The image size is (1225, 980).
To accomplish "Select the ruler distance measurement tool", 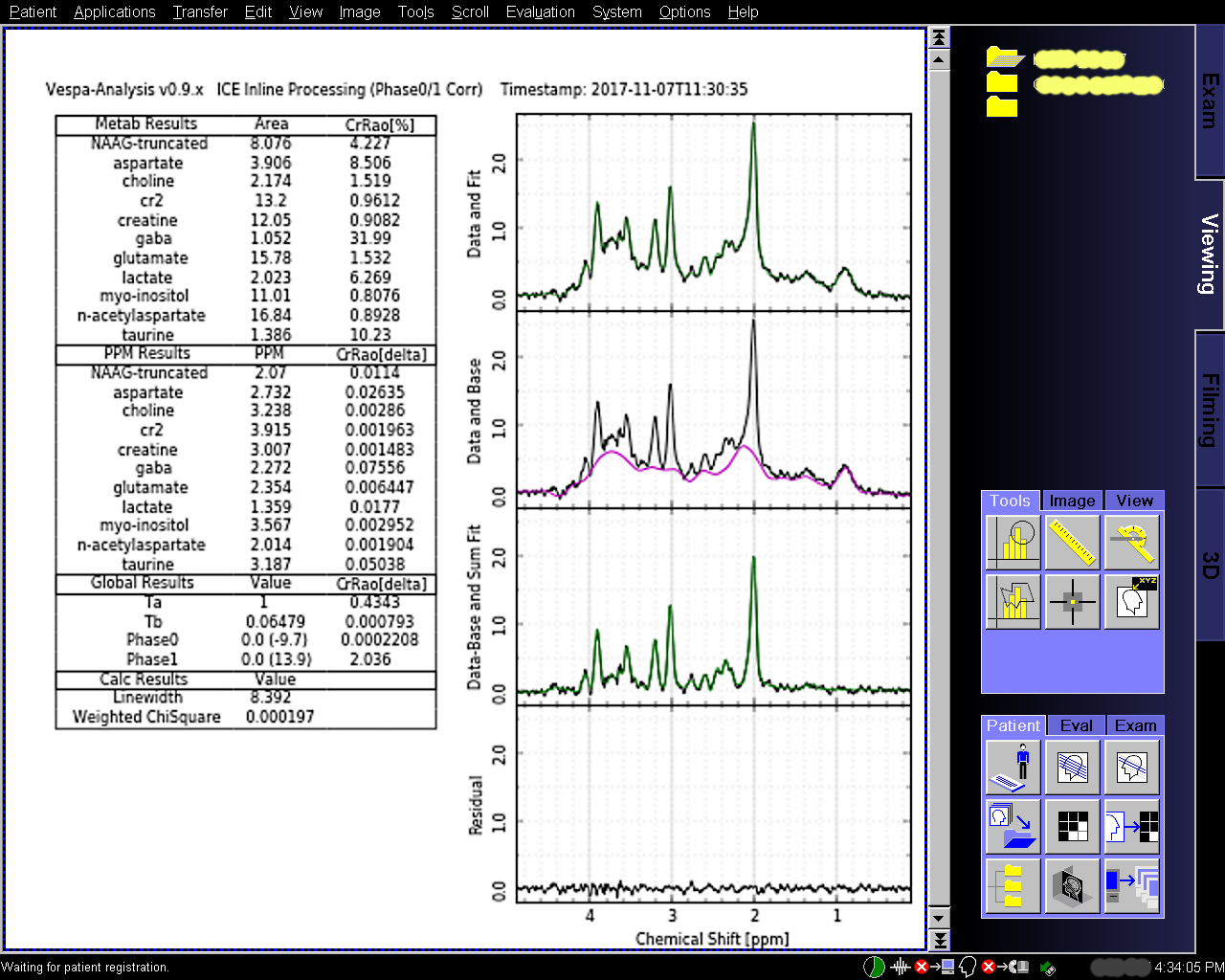I will (1072, 542).
